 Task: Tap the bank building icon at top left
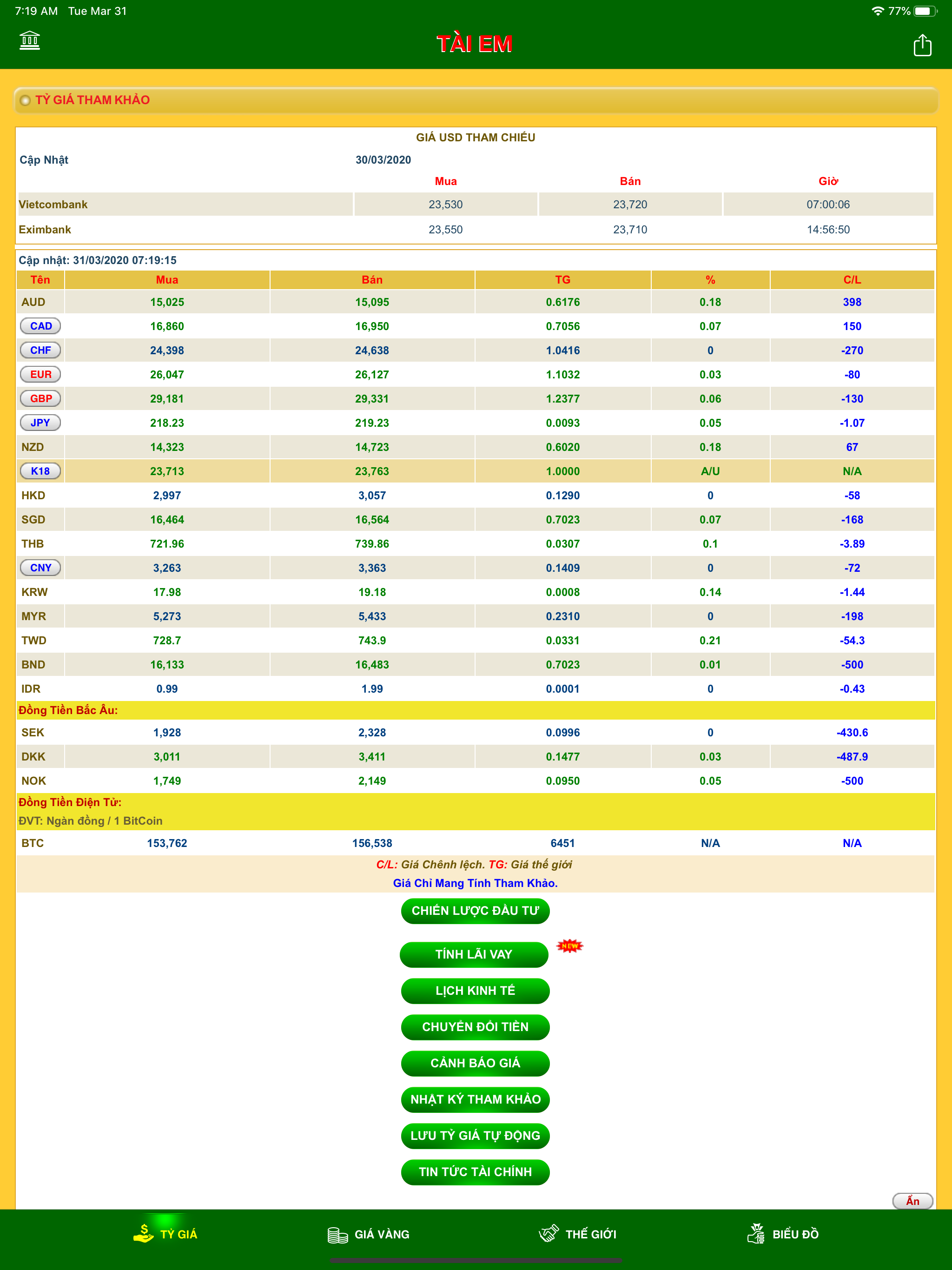point(29,41)
